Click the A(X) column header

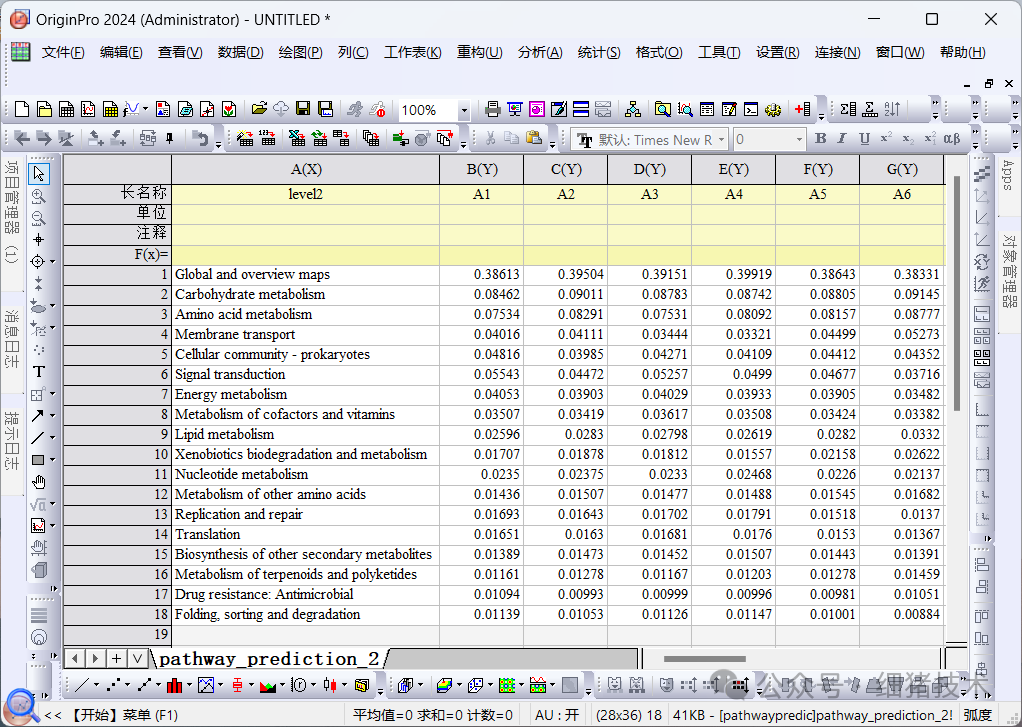point(305,169)
